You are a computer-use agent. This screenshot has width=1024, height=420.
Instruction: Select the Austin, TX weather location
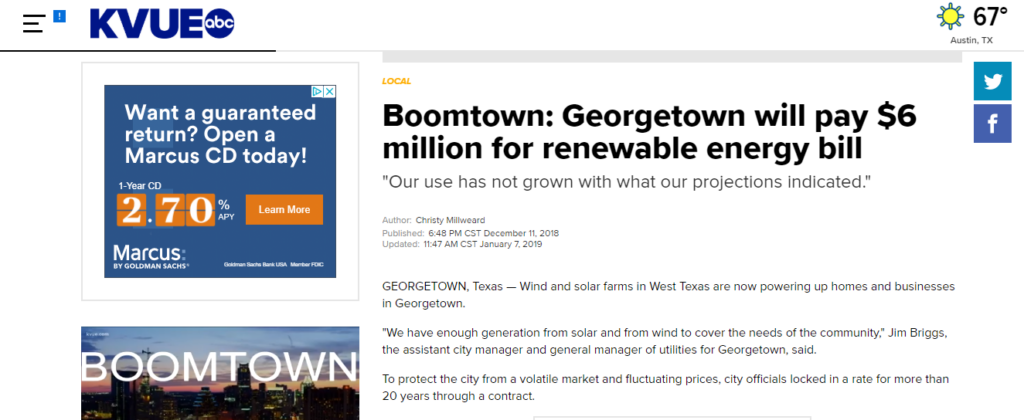pyautogui.click(x=972, y=40)
